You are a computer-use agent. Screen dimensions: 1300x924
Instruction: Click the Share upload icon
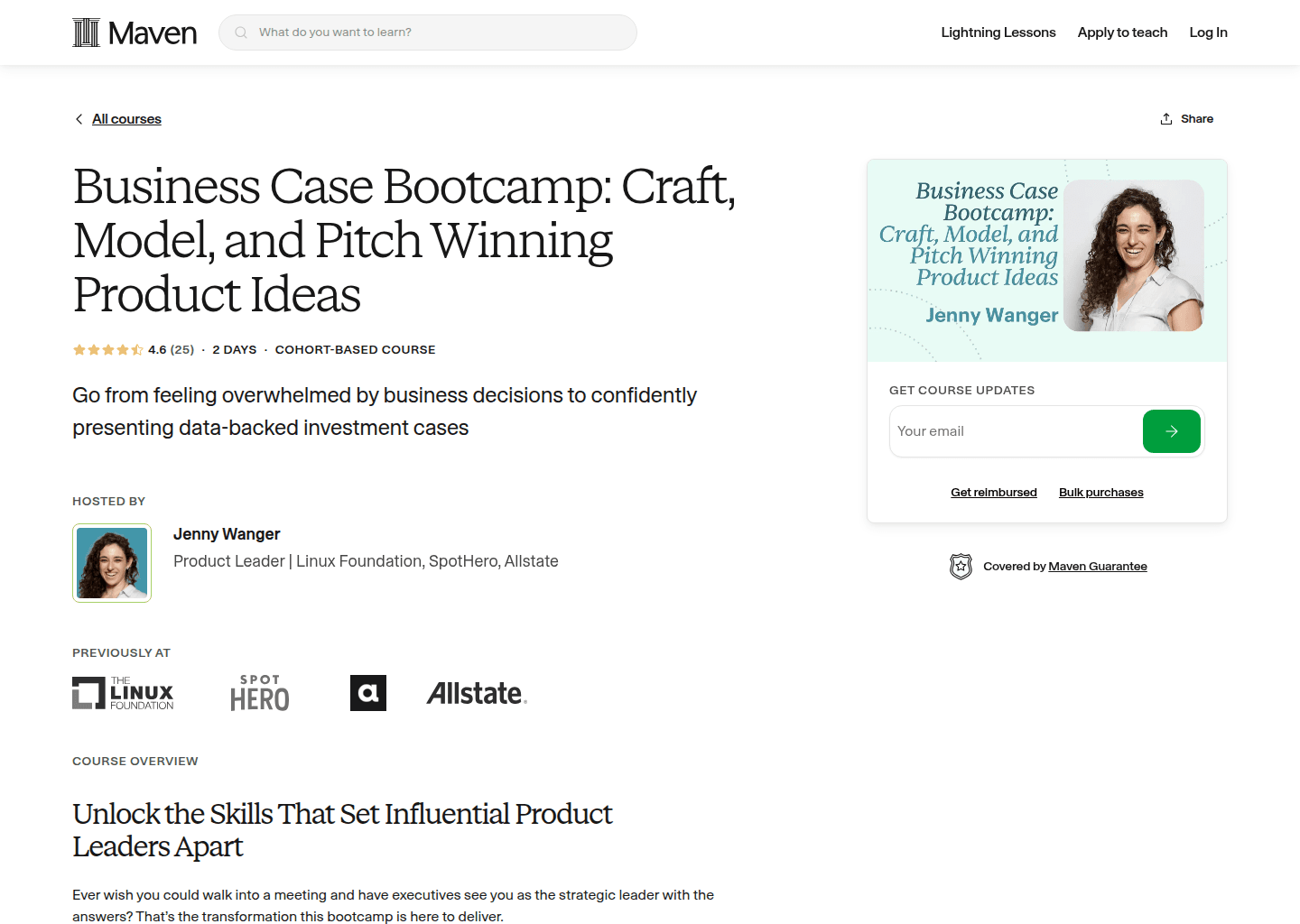pos(1165,118)
